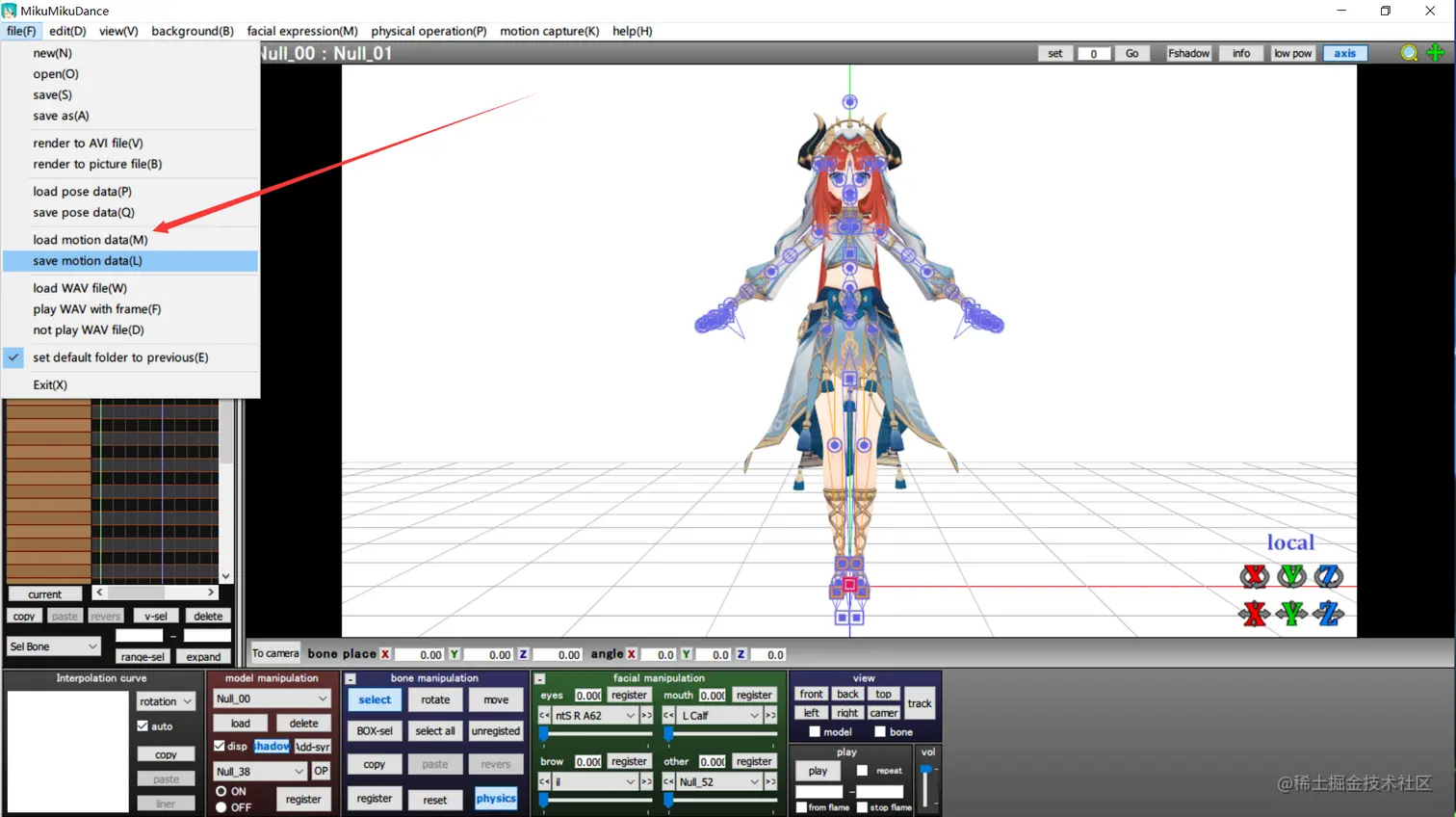Go to previous eyes morph
1456x817 pixels.
point(544,716)
